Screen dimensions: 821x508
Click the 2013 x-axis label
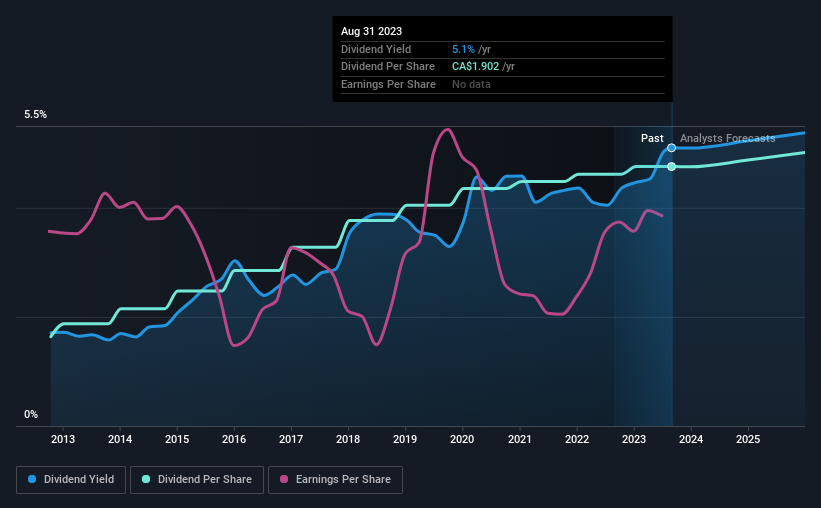coord(63,439)
